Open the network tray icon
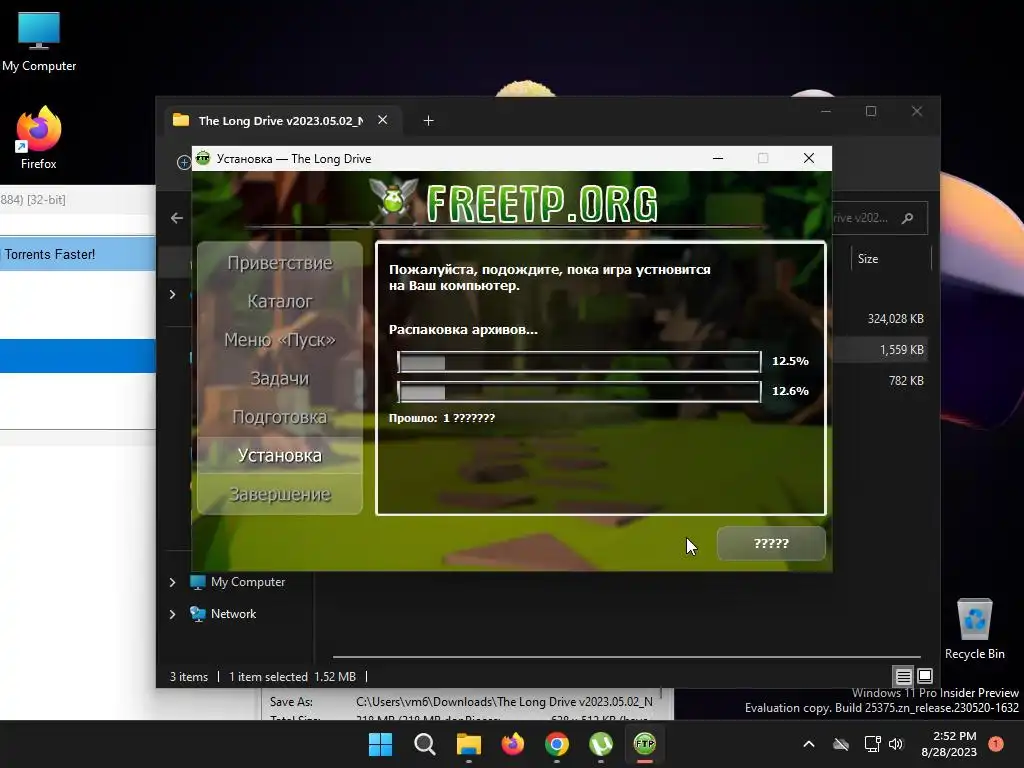The width and height of the screenshot is (1024, 768). pyautogui.click(x=872, y=744)
